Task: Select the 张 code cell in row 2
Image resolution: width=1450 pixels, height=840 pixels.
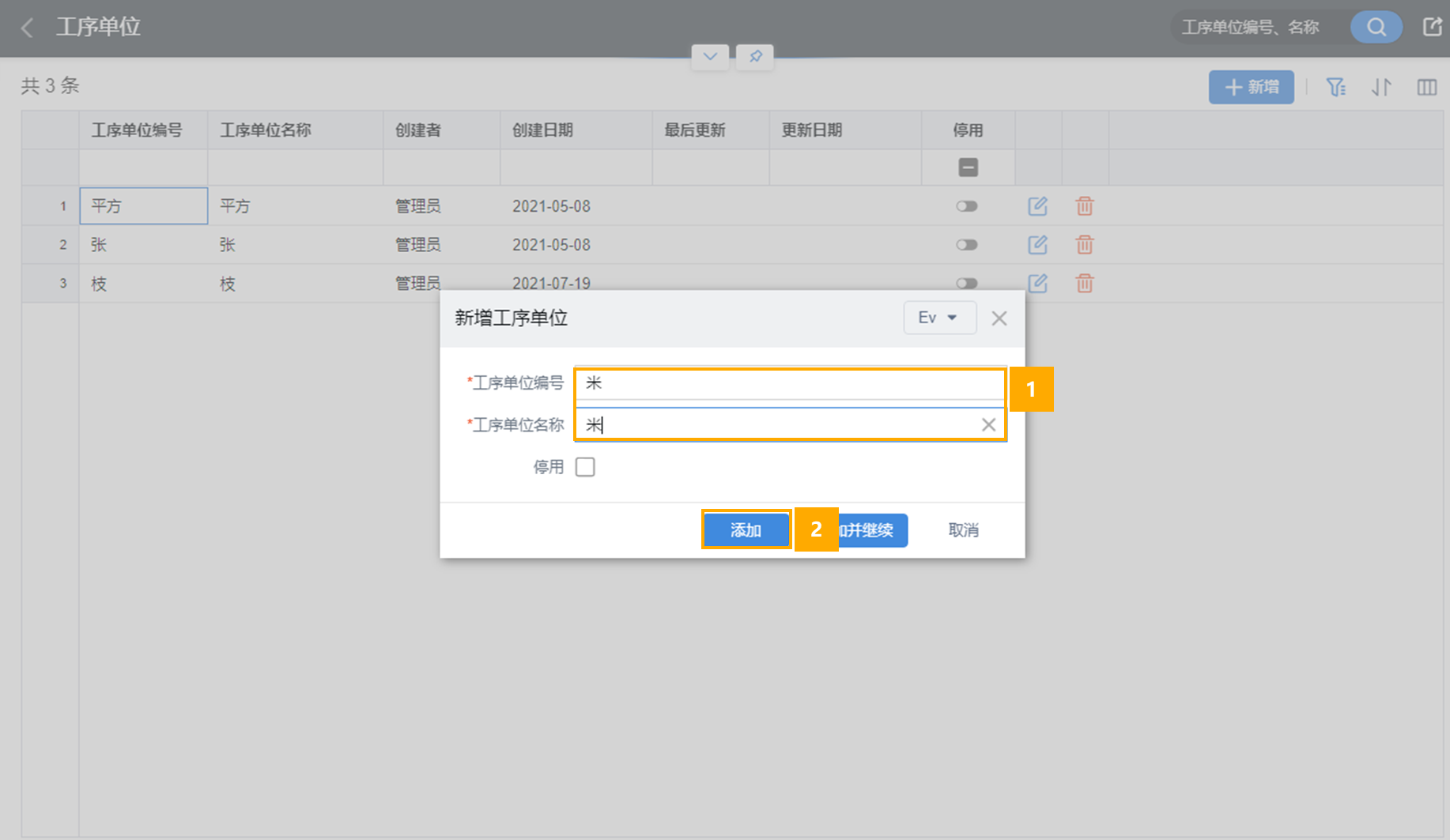Action: (144, 245)
